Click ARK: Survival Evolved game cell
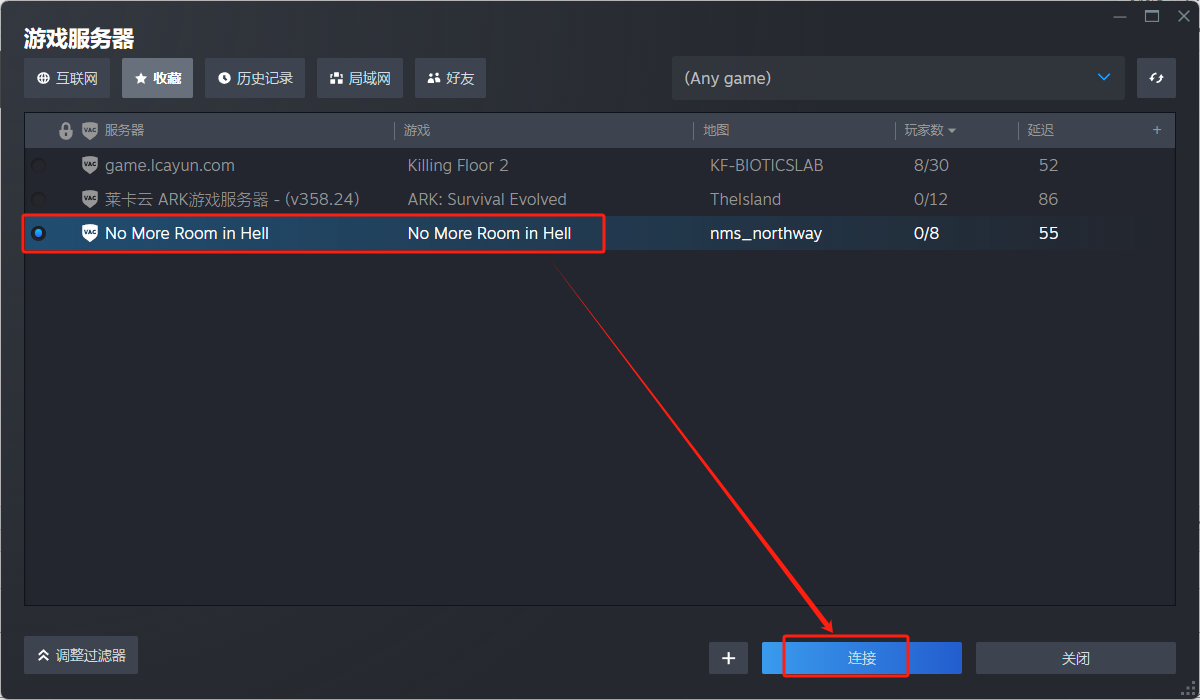Viewport: 1200px width, 700px height. point(487,199)
